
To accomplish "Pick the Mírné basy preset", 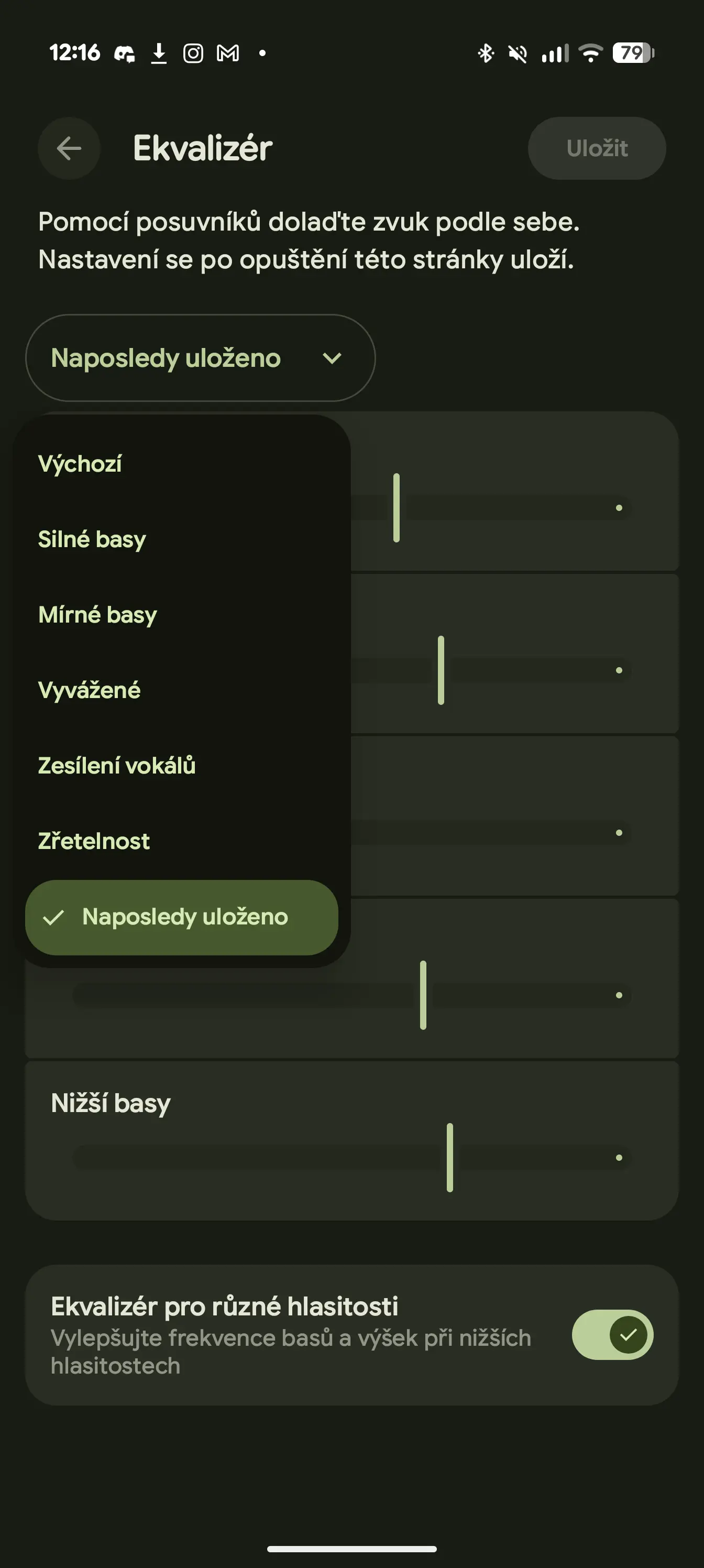I will (x=98, y=615).
